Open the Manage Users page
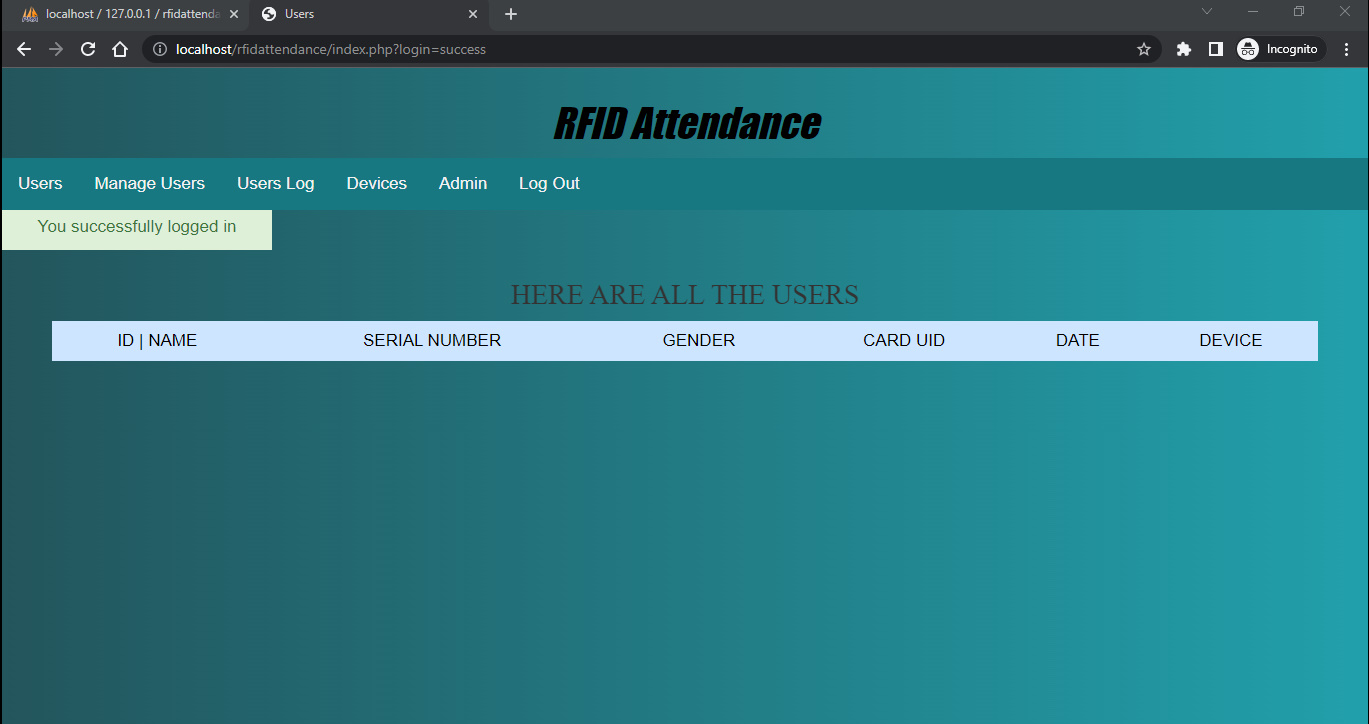 pyautogui.click(x=149, y=184)
